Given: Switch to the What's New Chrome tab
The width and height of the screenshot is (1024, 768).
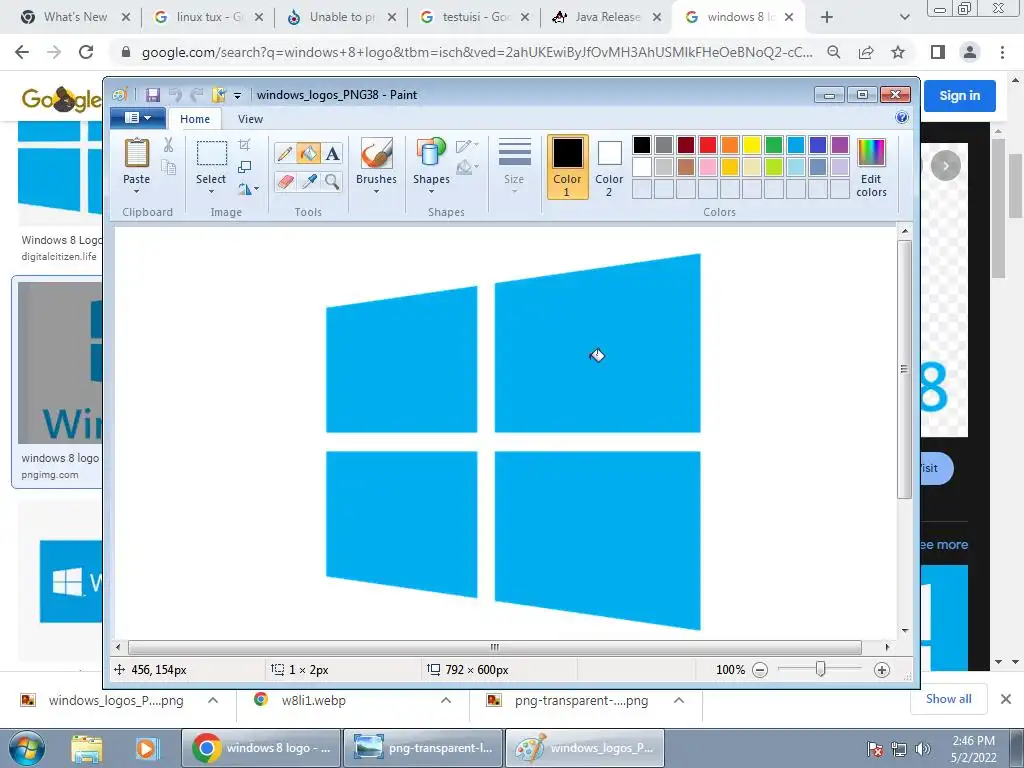Looking at the screenshot, I should (76, 17).
